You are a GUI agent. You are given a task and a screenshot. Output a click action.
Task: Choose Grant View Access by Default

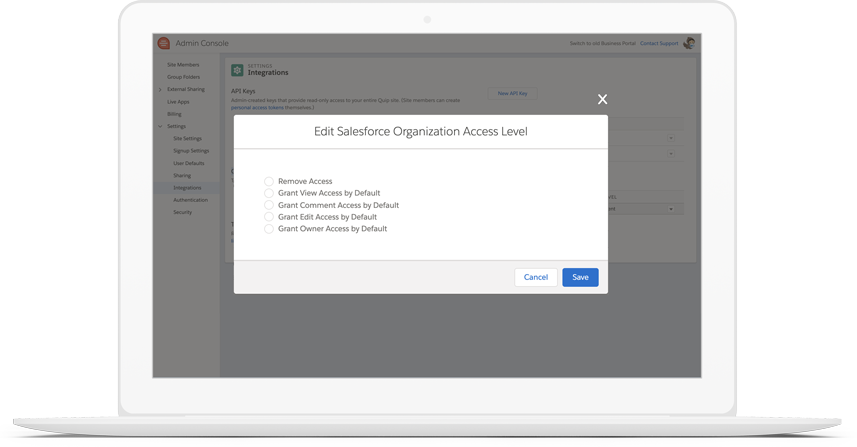click(269, 193)
